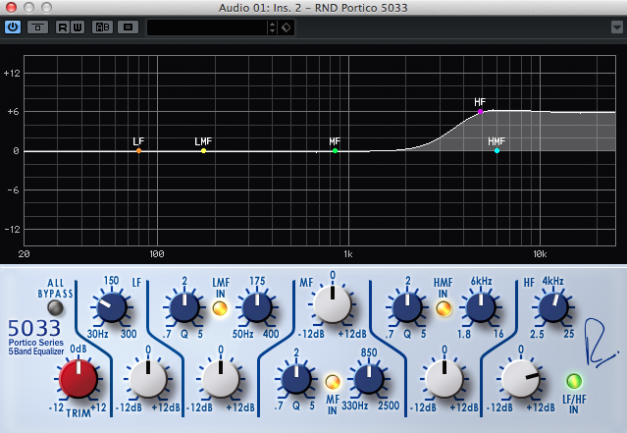
Task: Toggle the LMF IN button
Action: (220, 308)
